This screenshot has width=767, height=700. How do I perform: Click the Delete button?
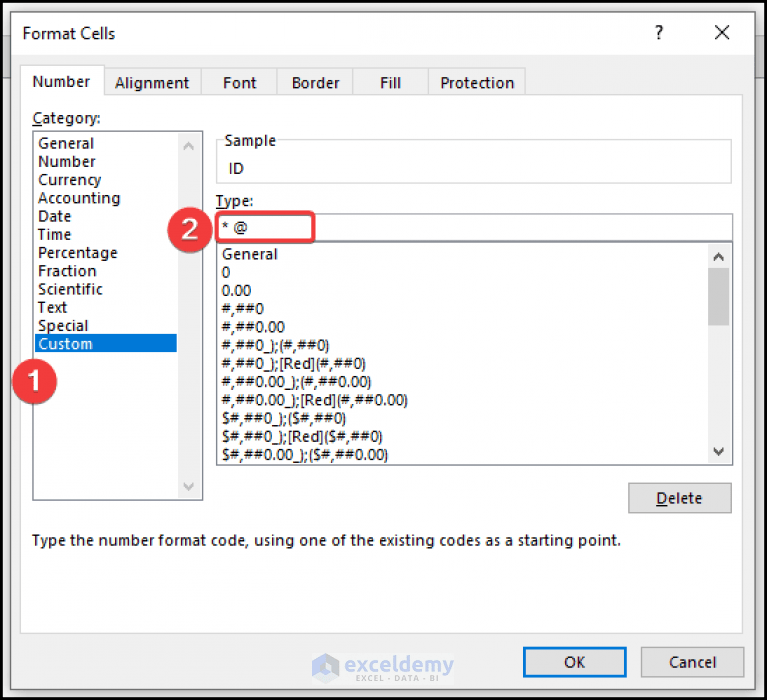click(x=679, y=498)
